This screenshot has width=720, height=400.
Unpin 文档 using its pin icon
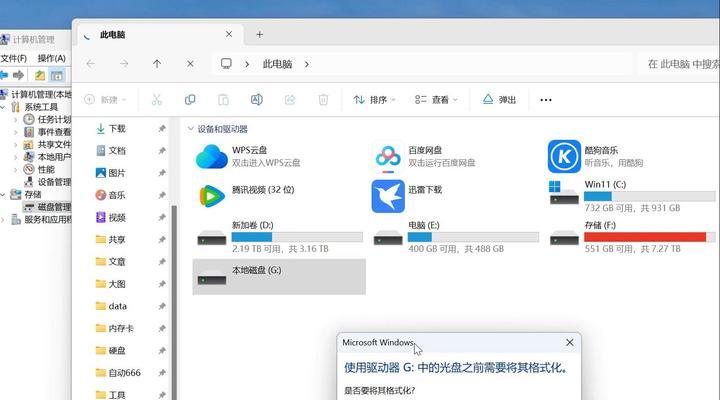(x=162, y=151)
